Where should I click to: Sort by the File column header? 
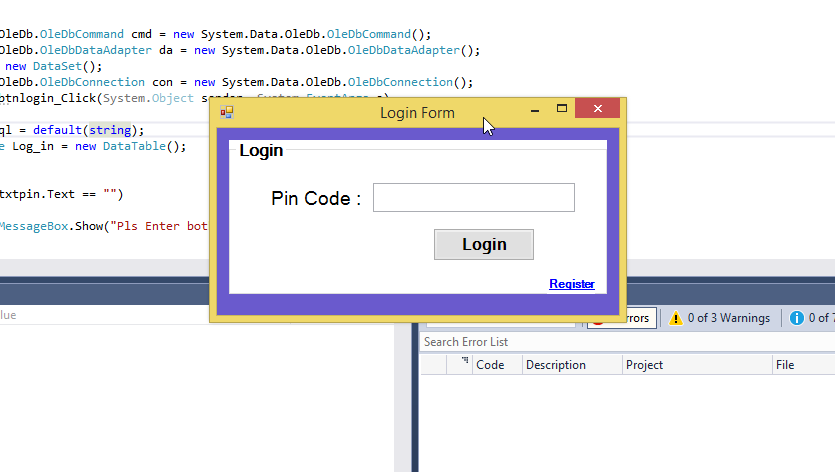click(x=785, y=365)
